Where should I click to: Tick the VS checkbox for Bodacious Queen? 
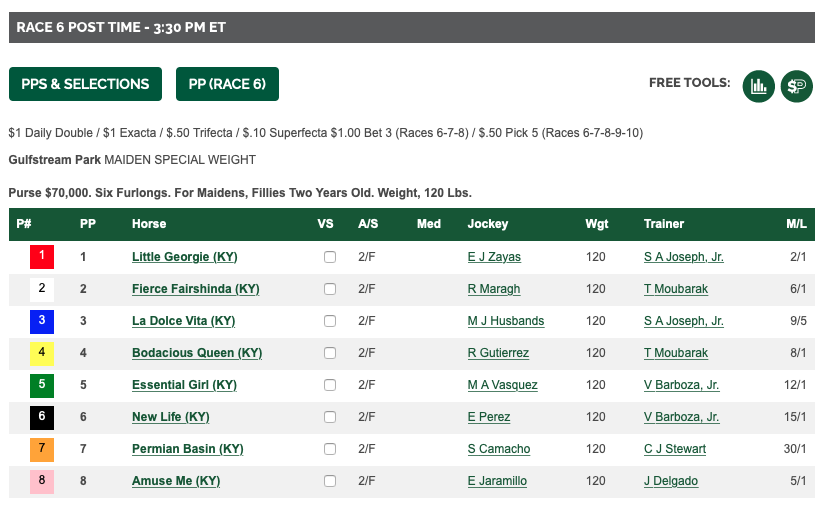coord(330,353)
